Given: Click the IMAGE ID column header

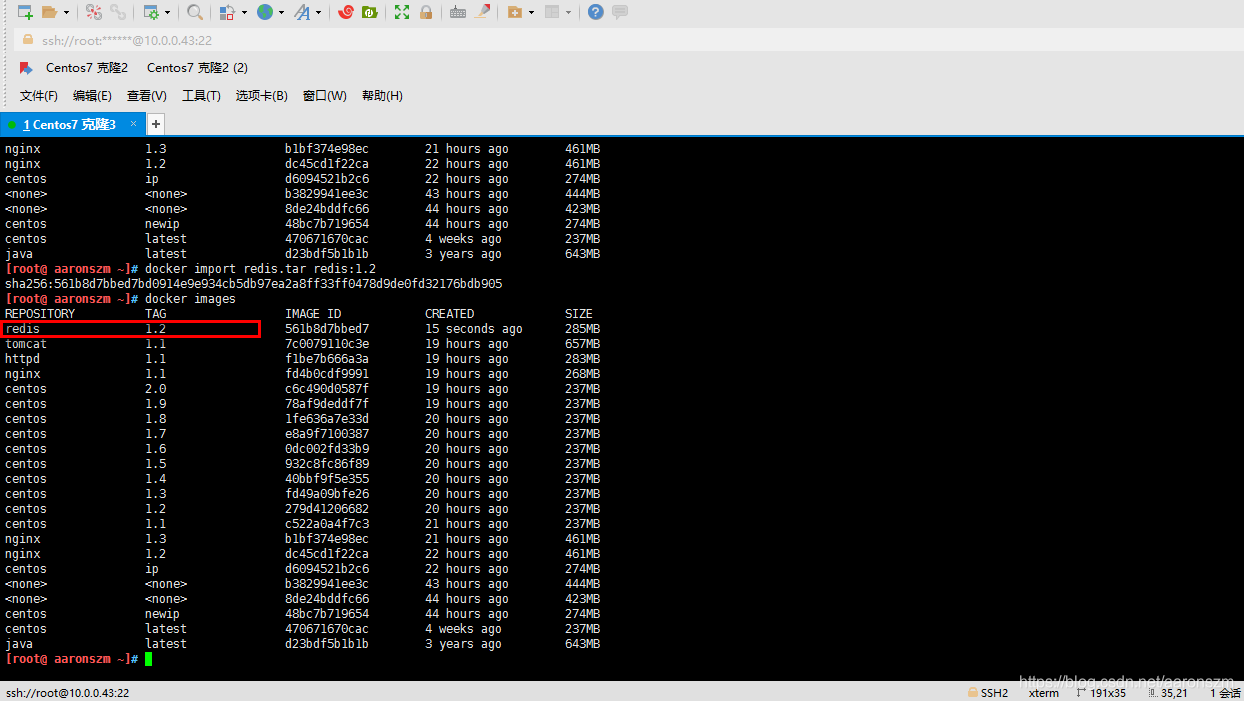Looking at the screenshot, I should click(313, 314).
